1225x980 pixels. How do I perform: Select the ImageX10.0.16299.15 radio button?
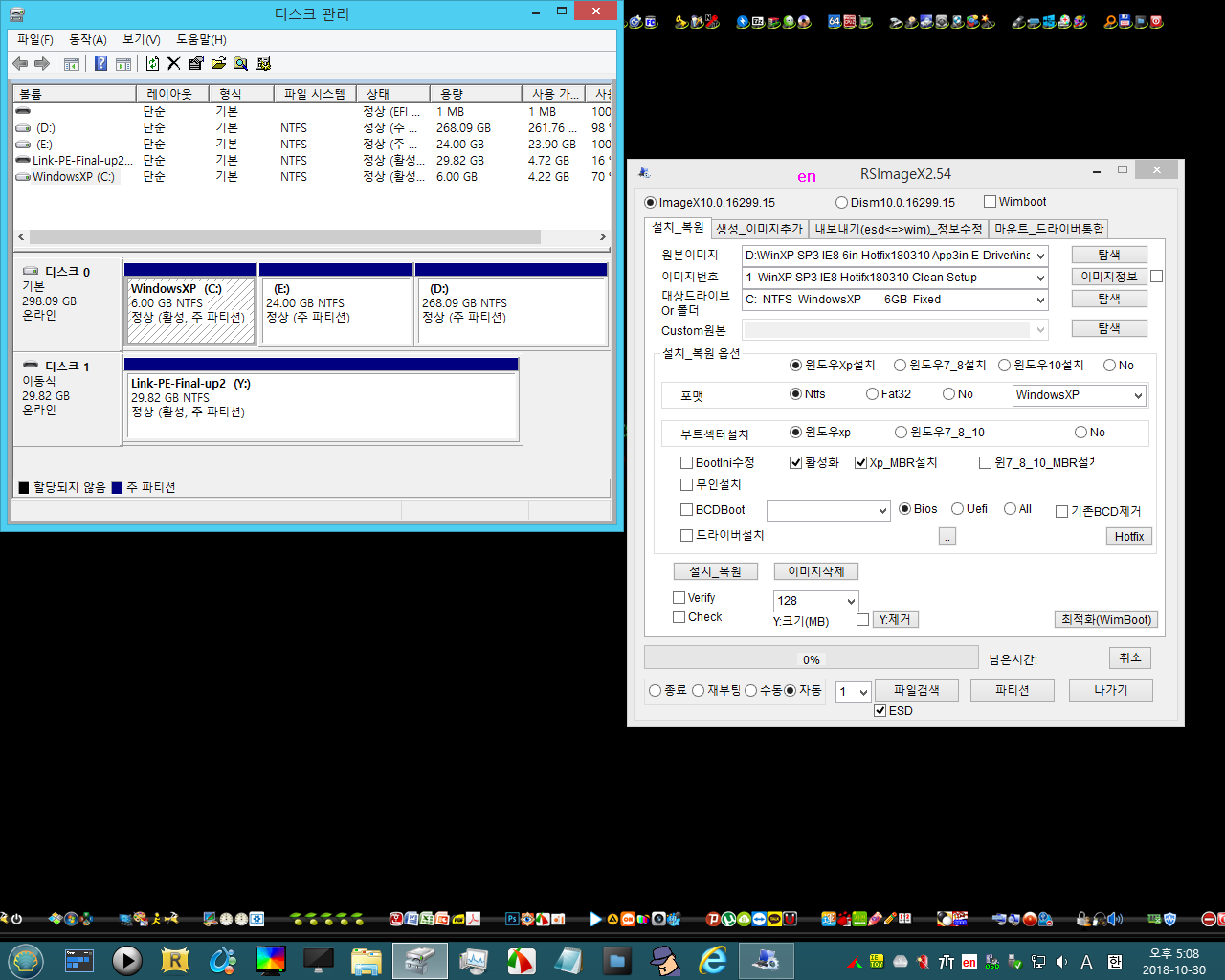tap(651, 202)
